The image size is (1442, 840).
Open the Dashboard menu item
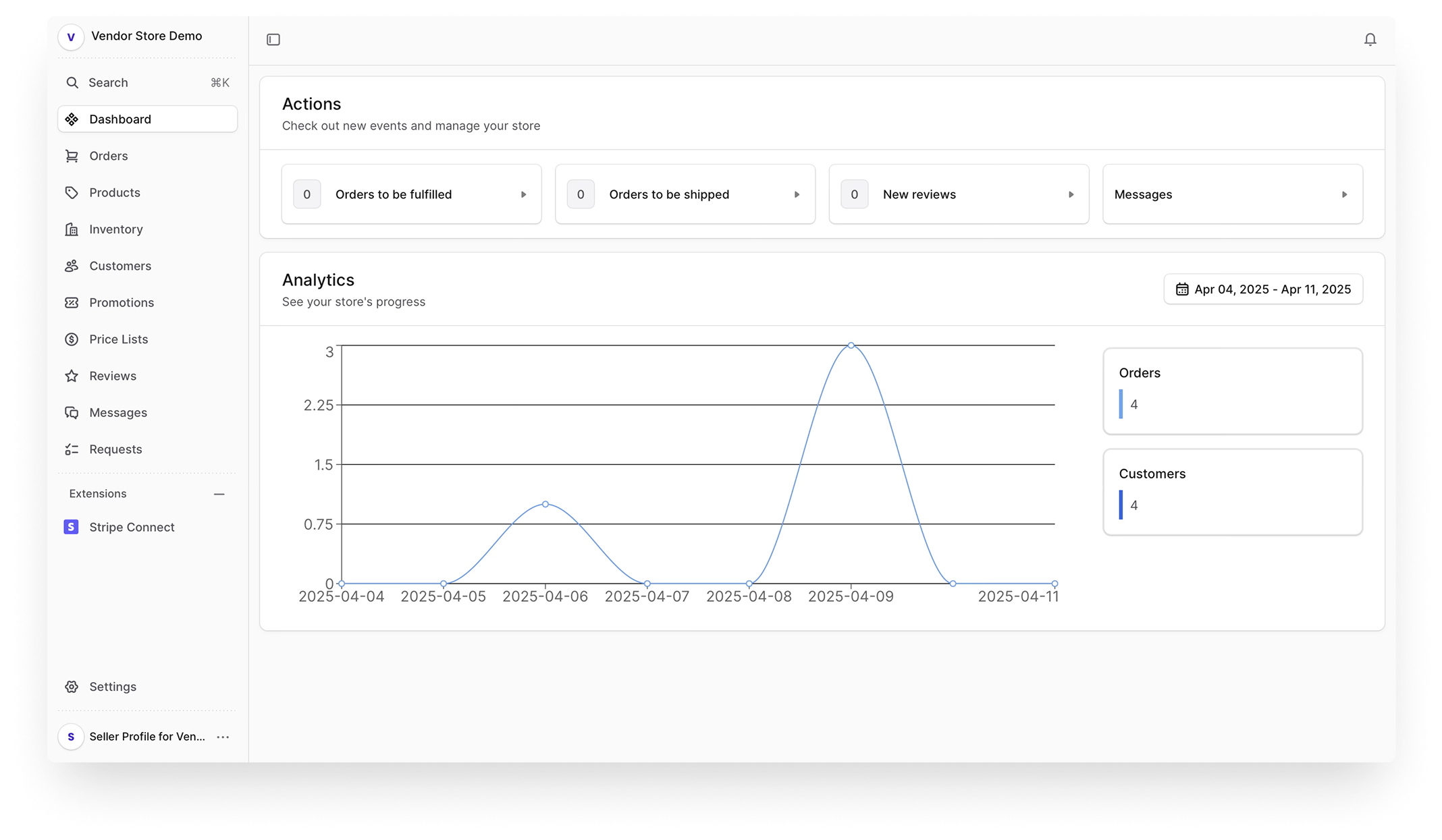tap(148, 119)
